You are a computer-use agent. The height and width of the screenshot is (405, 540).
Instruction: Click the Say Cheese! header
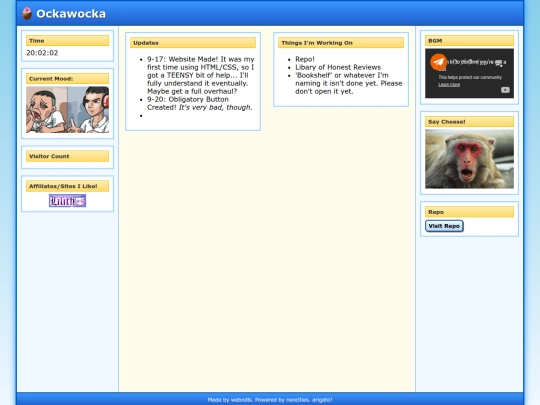[469, 122]
